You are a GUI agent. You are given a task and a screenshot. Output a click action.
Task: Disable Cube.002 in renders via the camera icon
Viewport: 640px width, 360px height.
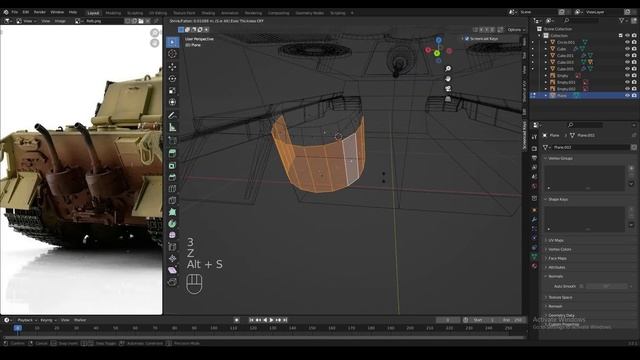(x=634, y=62)
